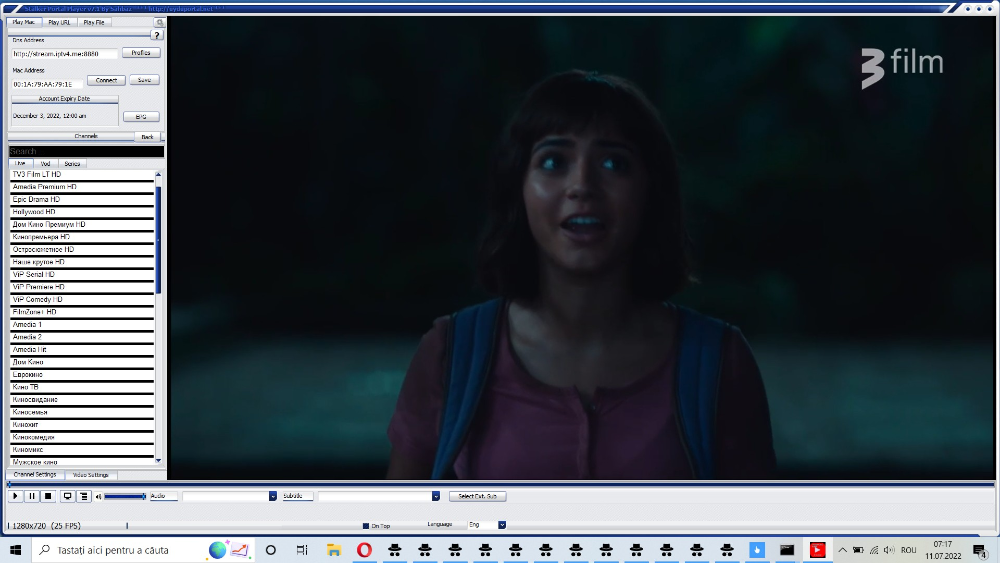Click the Back button next to Channels
The image size is (1000, 563).
pos(147,137)
